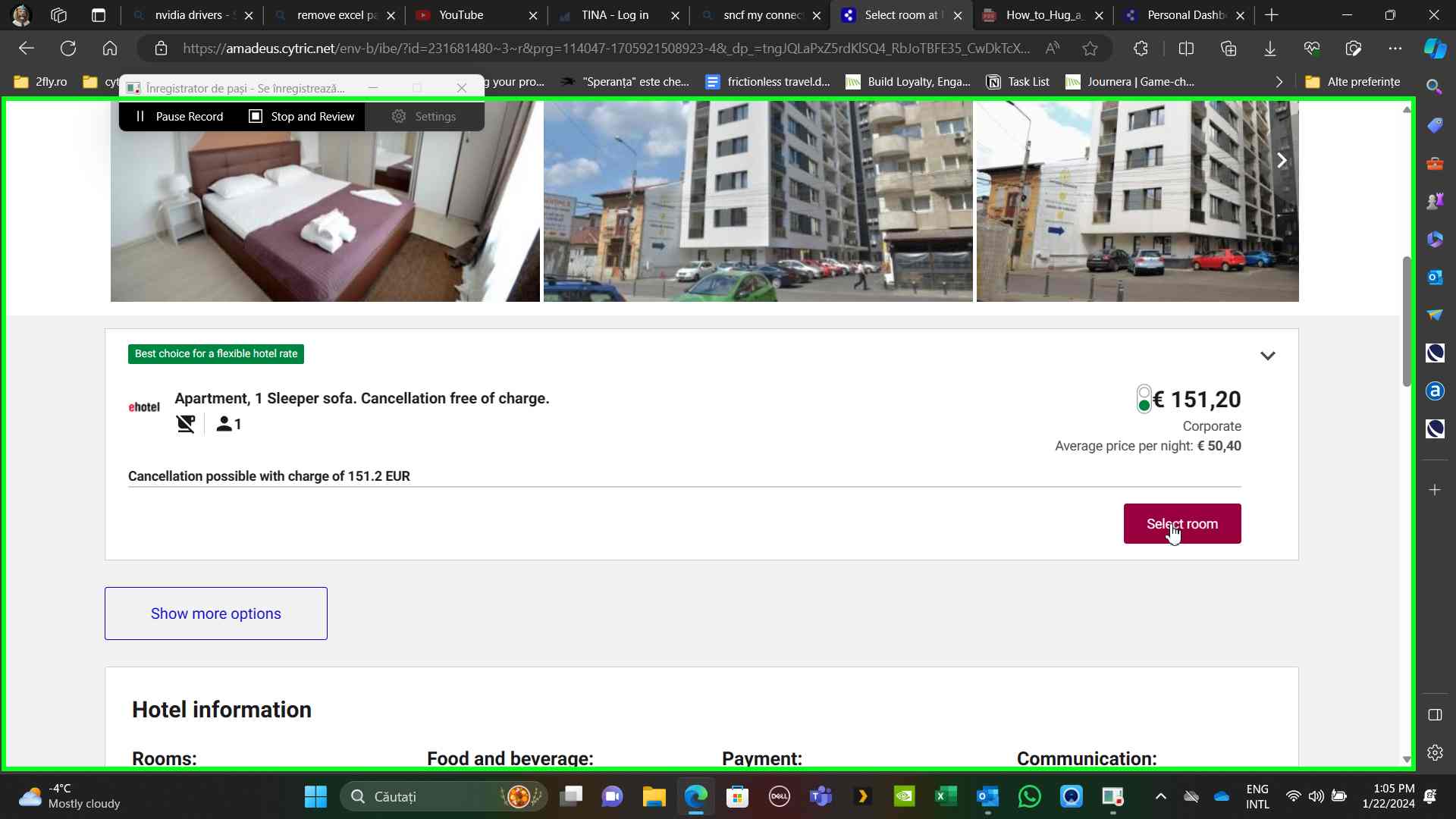This screenshot has height=819, width=1456.
Task: Open Copilot icon in browser corner
Action: 1434,49
